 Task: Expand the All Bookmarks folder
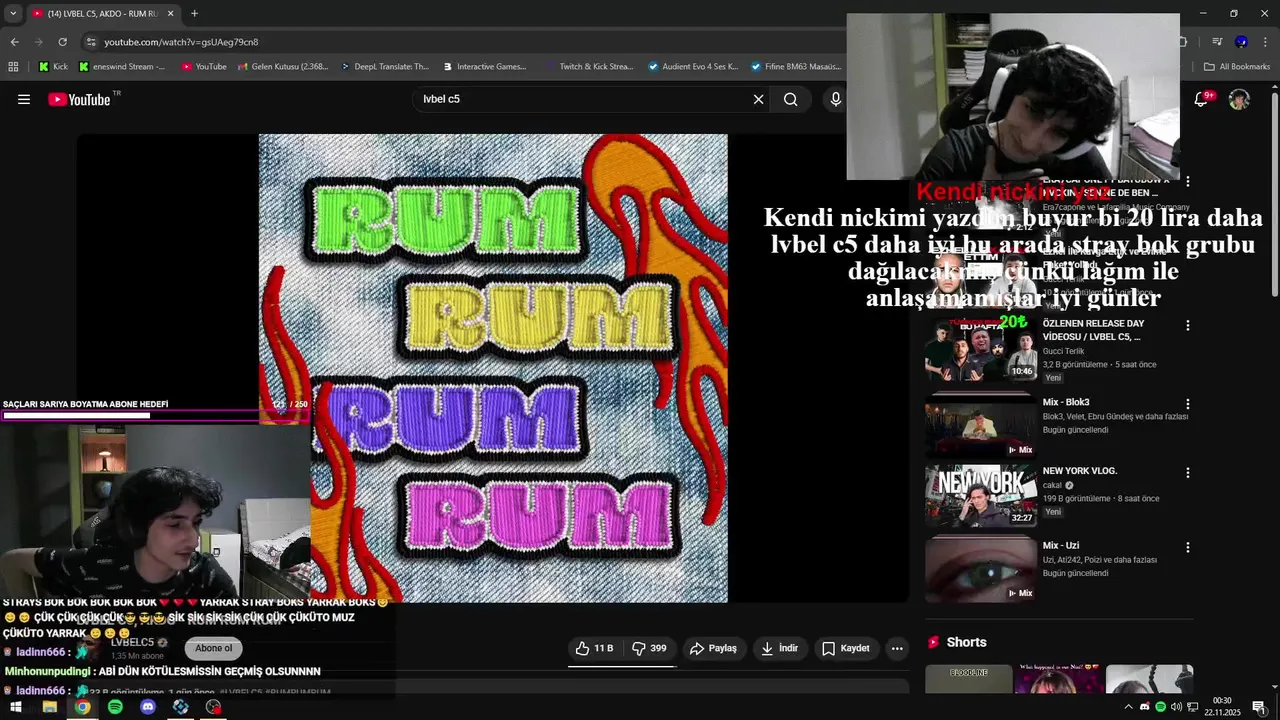point(1237,67)
